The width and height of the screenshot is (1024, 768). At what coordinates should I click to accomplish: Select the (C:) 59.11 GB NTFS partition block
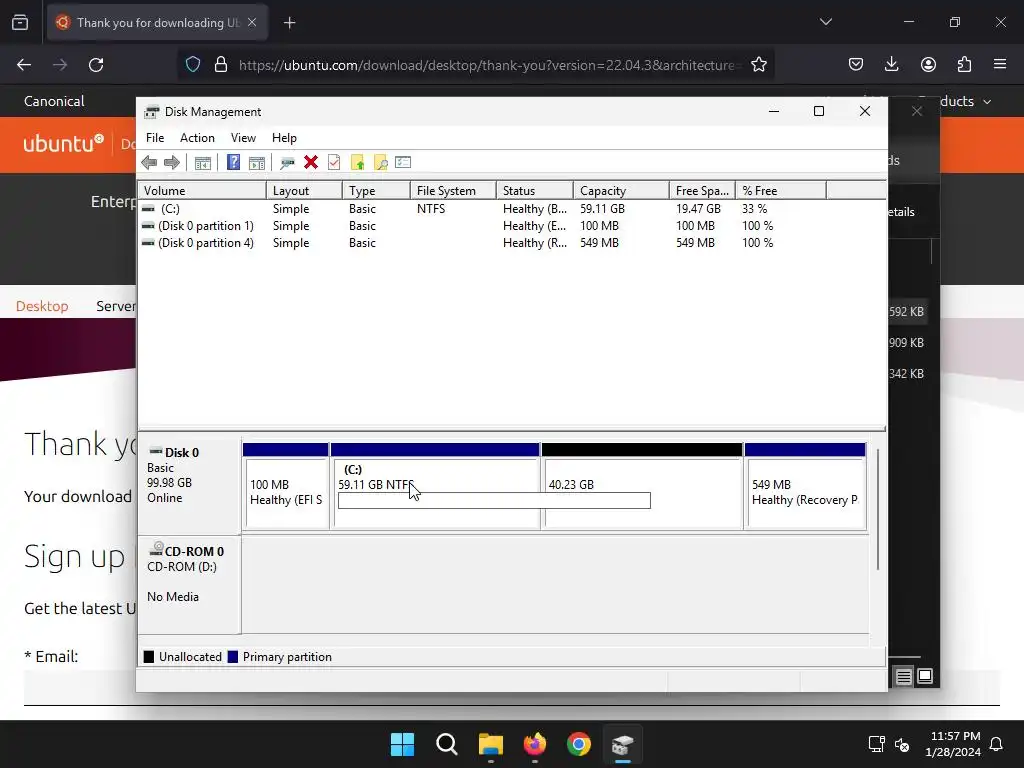click(x=436, y=486)
